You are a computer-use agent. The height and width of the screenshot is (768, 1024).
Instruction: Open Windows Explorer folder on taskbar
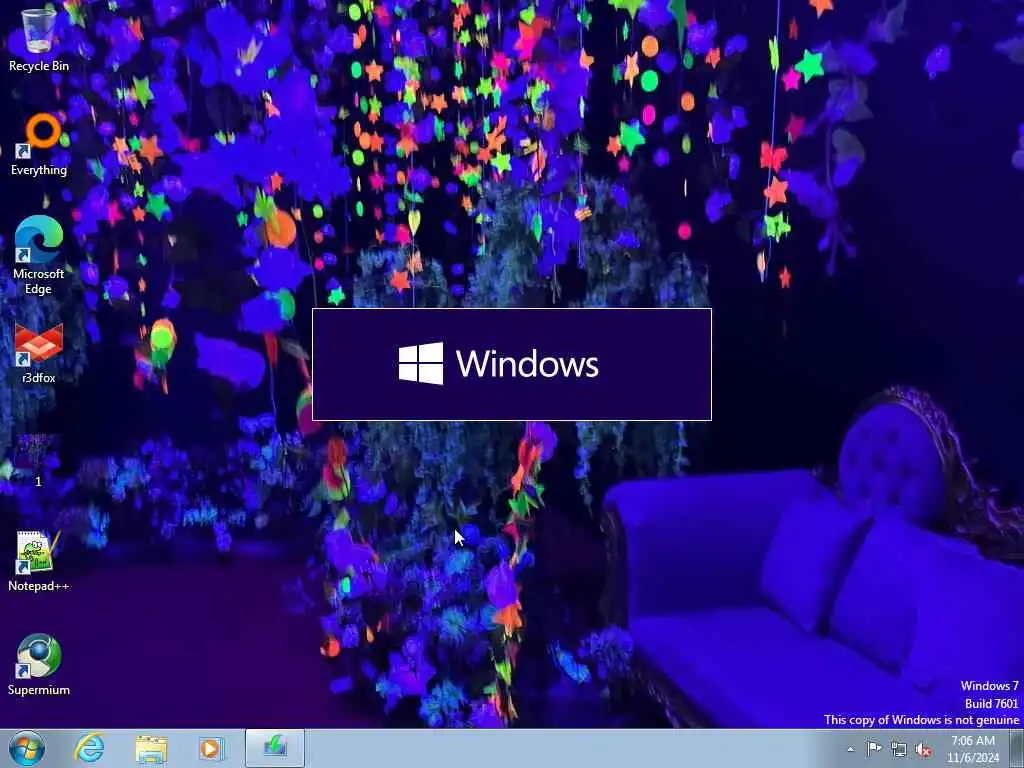pos(151,748)
